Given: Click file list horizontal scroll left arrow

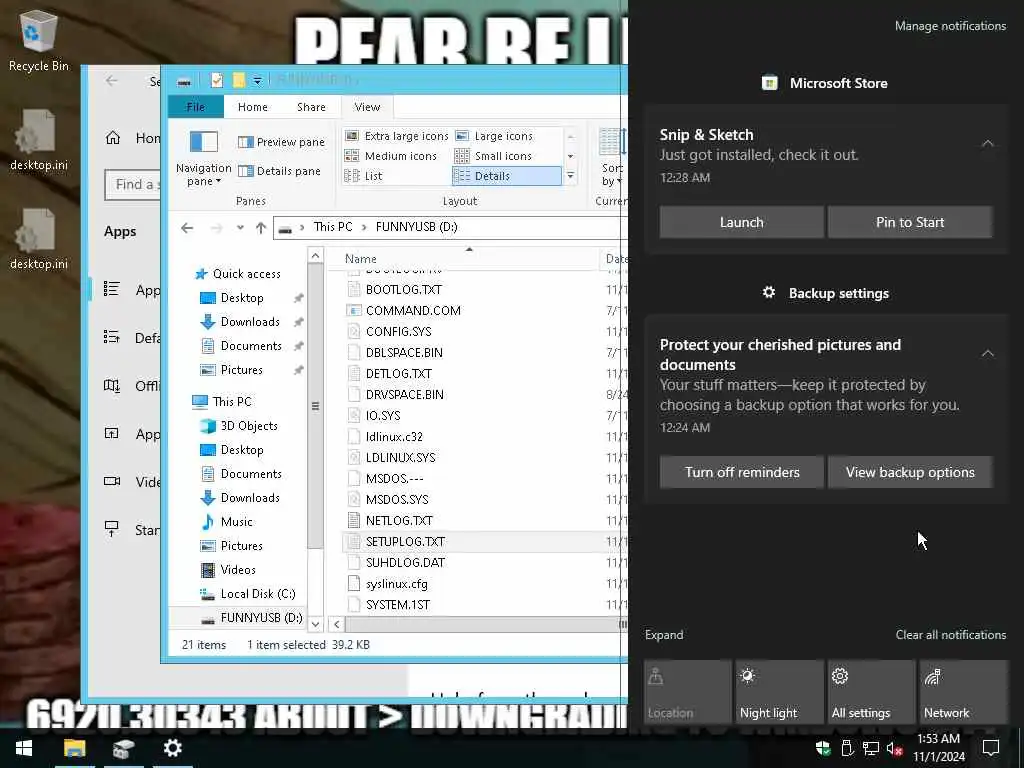Looking at the screenshot, I should pos(336,624).
